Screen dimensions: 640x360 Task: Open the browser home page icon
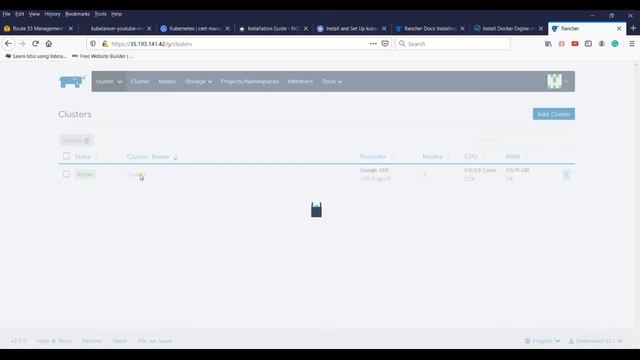pos(49,44)
